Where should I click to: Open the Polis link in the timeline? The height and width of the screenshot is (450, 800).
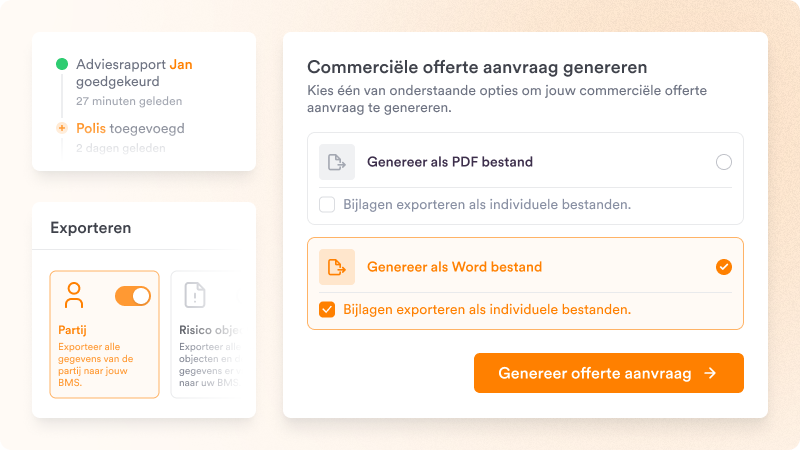pos(91,128)
